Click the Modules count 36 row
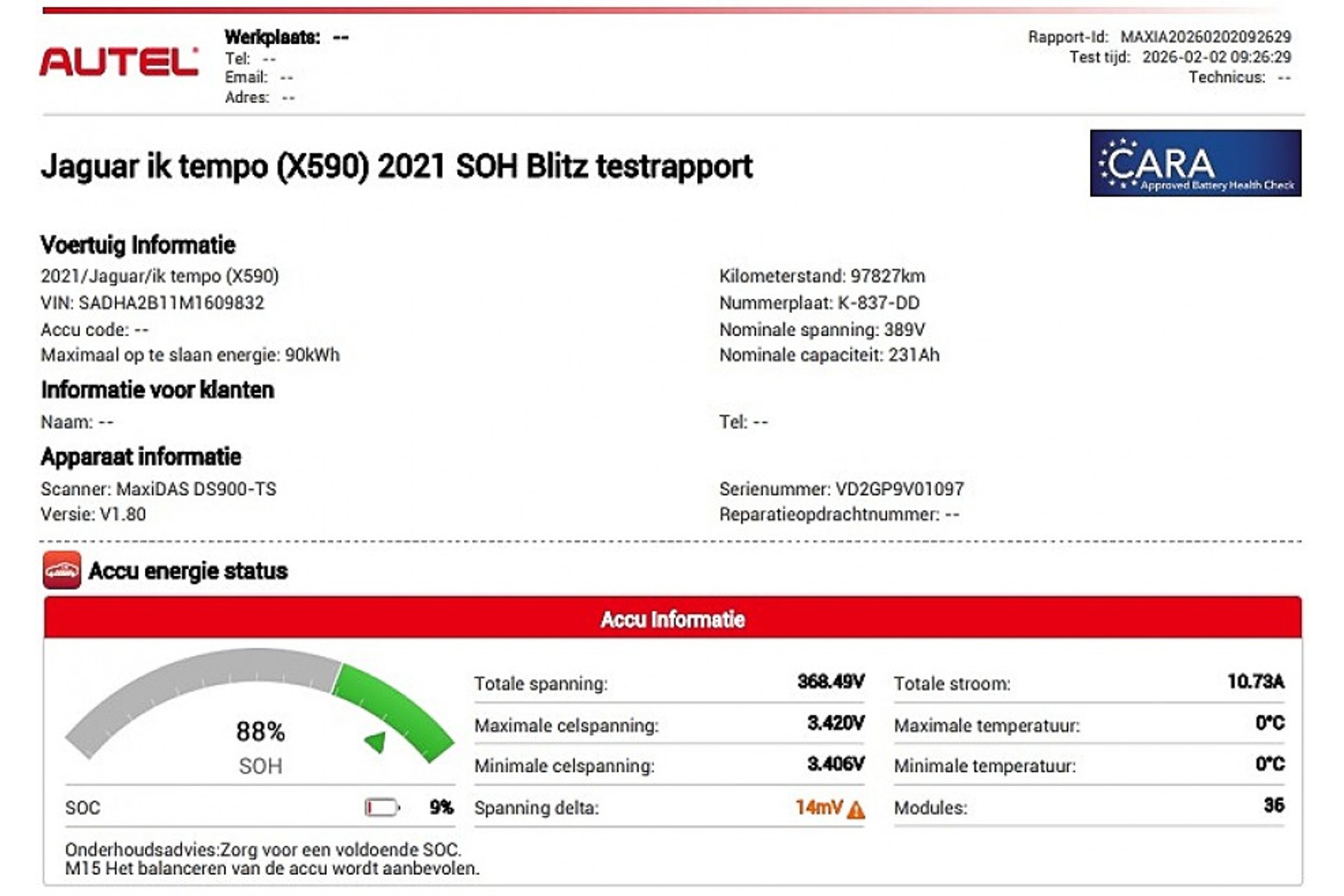Screen dimensions: 1344x896 (x=1088, y=807)
